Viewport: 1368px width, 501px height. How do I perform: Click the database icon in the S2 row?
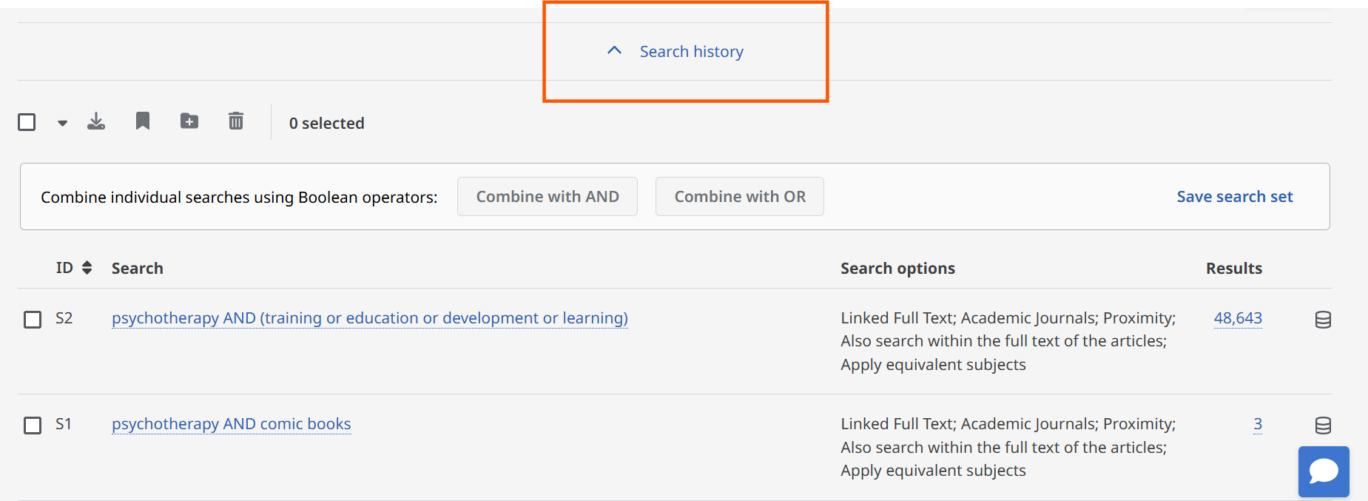[x=1323, y=320]
